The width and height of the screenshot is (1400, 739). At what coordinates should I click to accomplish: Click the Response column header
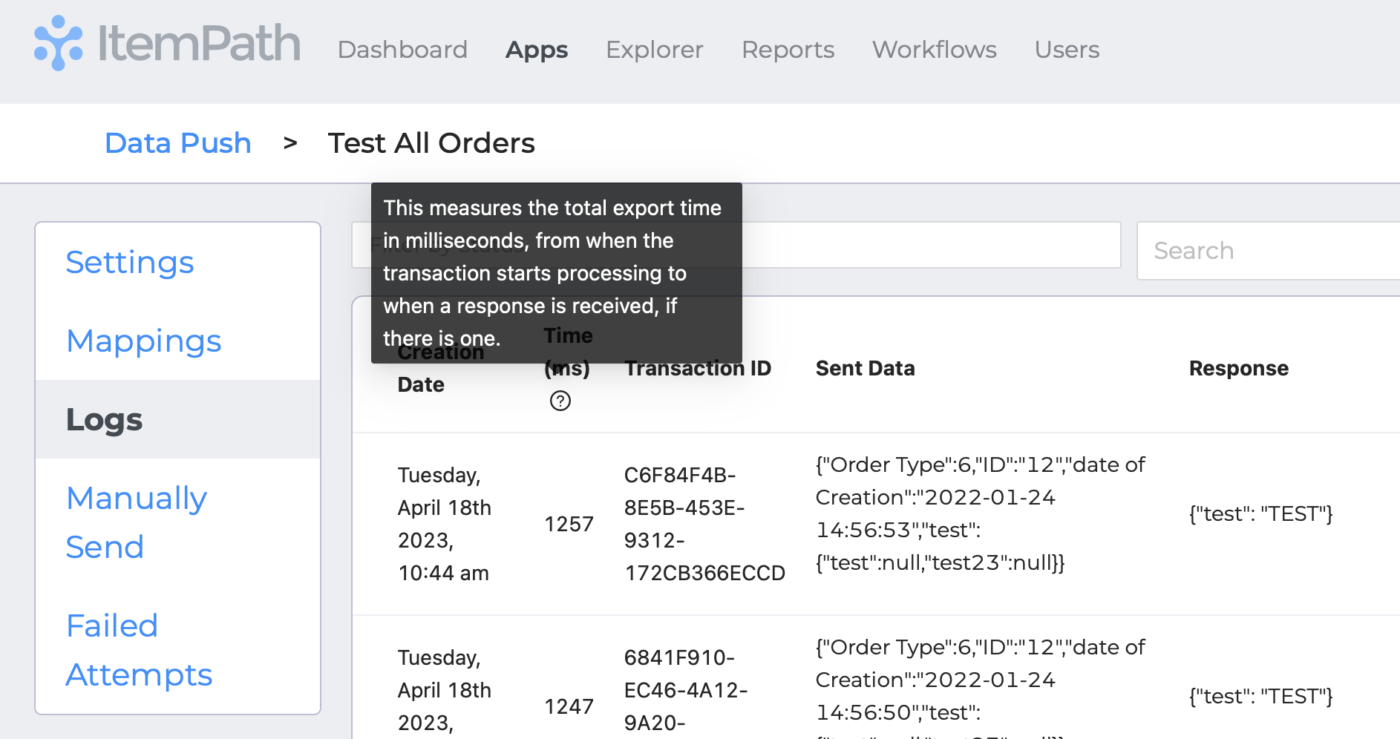[x=1238, y=368]
